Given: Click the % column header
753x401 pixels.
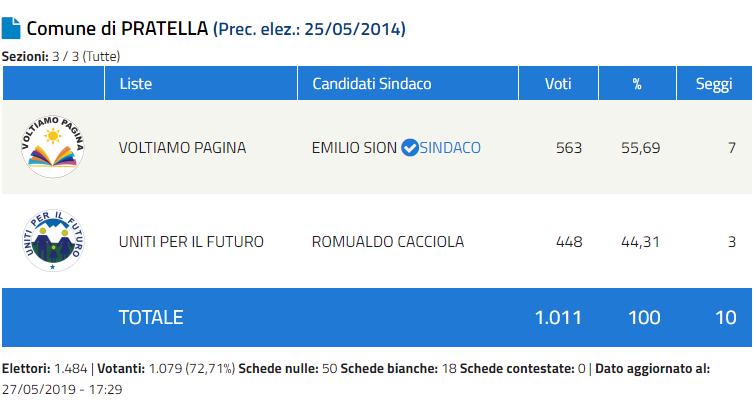Looking at the screenshot, I should click(x=636, y=83).
